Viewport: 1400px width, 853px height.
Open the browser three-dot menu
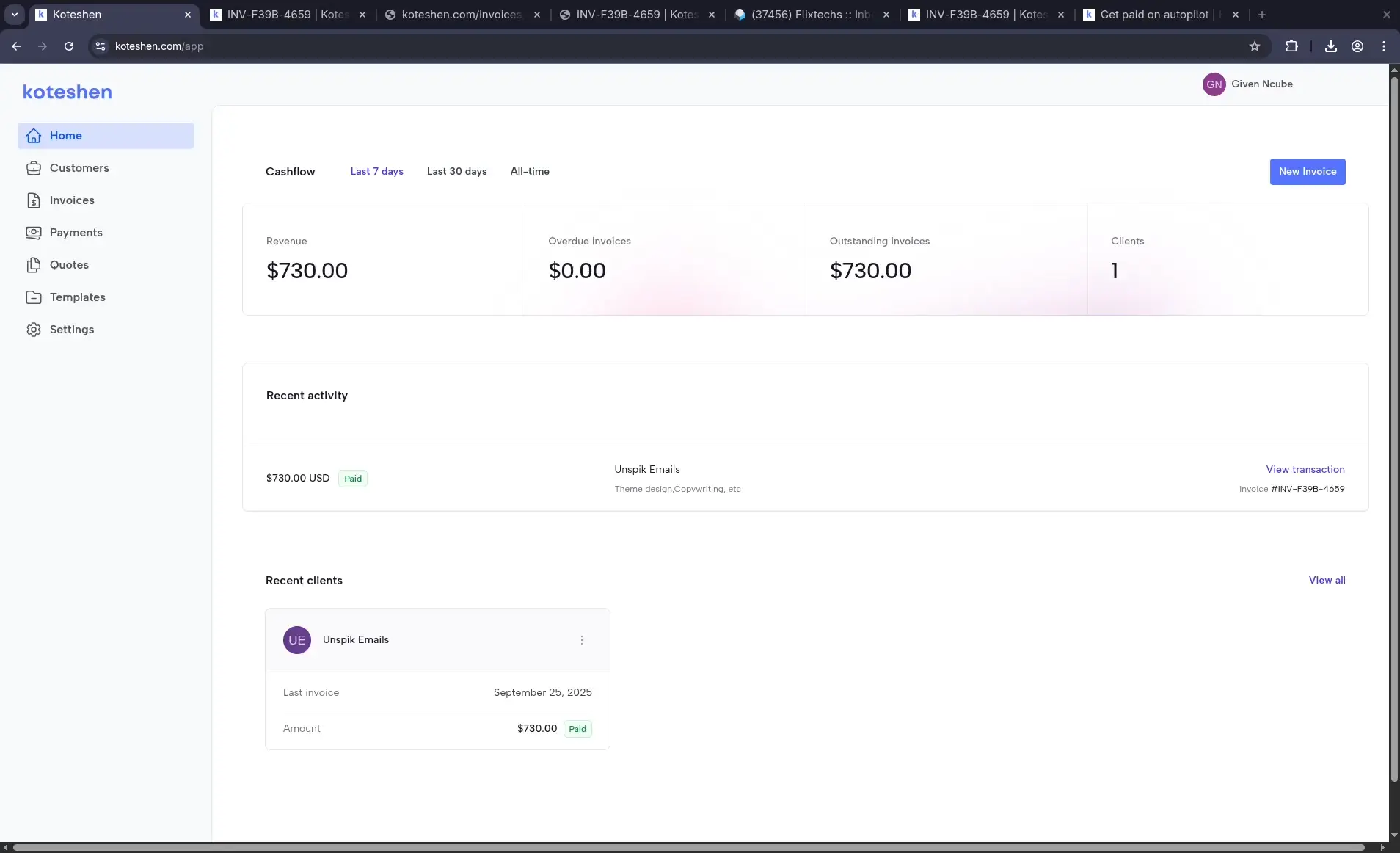click(x=1384, y=46)
